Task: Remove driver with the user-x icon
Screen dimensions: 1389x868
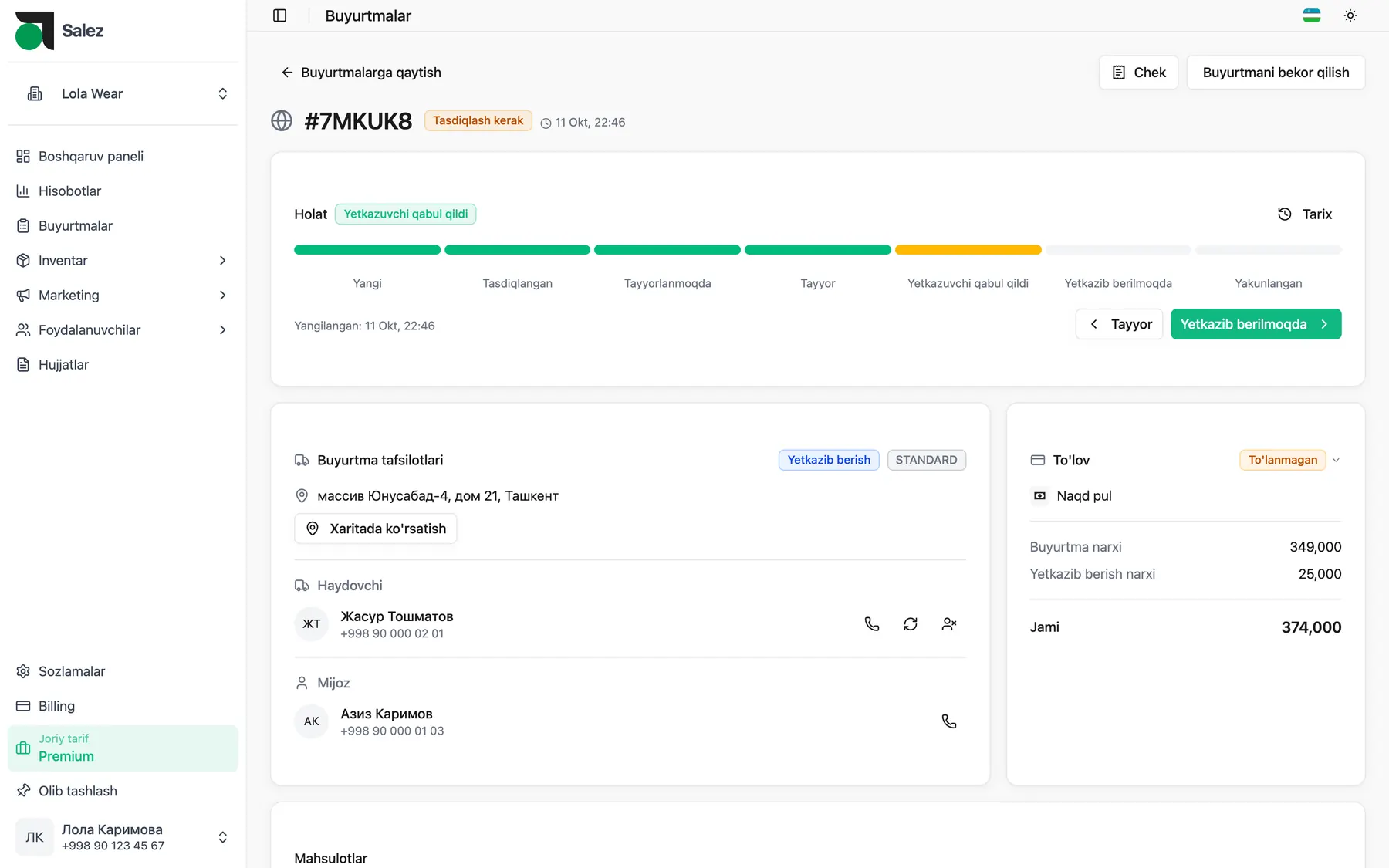Action: (949, 624)
